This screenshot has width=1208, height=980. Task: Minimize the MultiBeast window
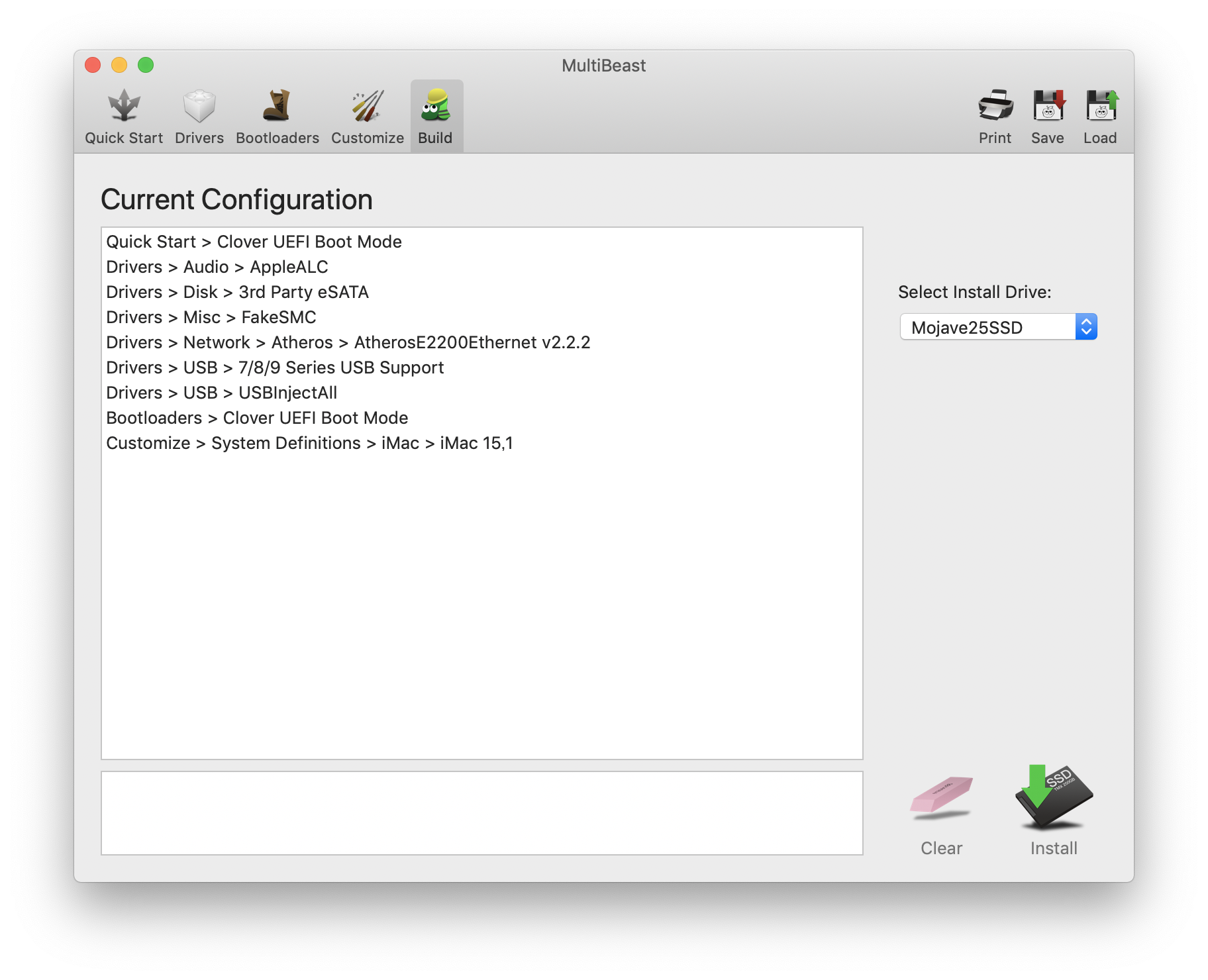tap(119, 65)
